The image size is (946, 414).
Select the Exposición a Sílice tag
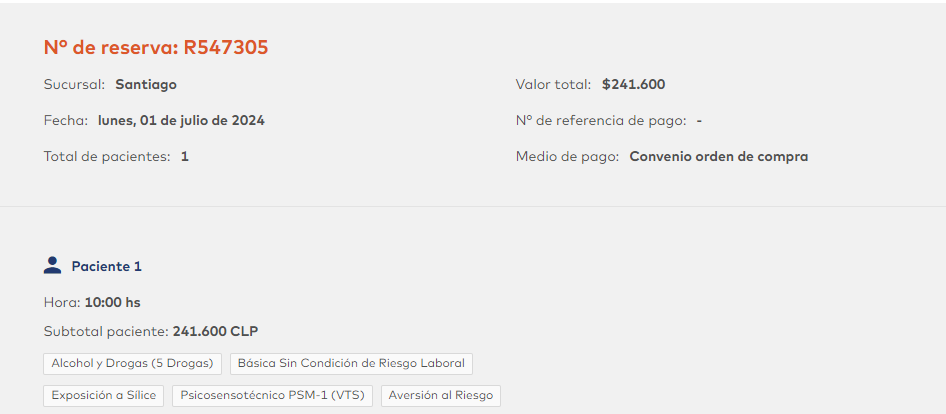click(104, 396)
